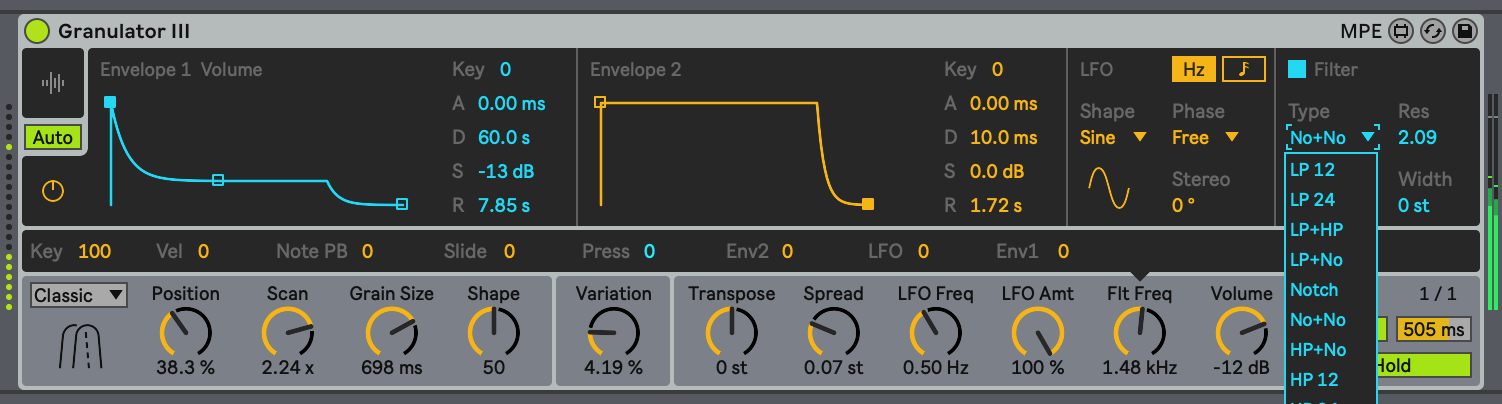Screen dimensions: 1502x404
Task: Set LFO rate mode to Hz
Action: pyautogui.click(x=1193, y=69)
